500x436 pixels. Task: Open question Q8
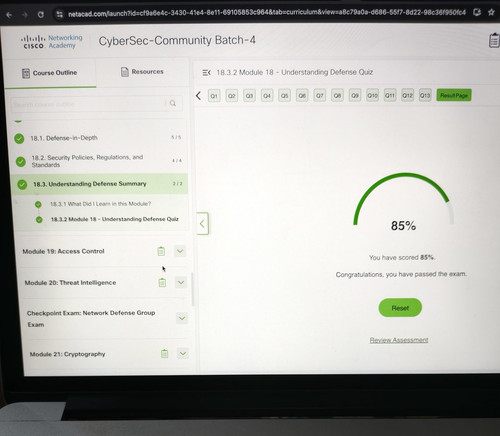point(337,96)
